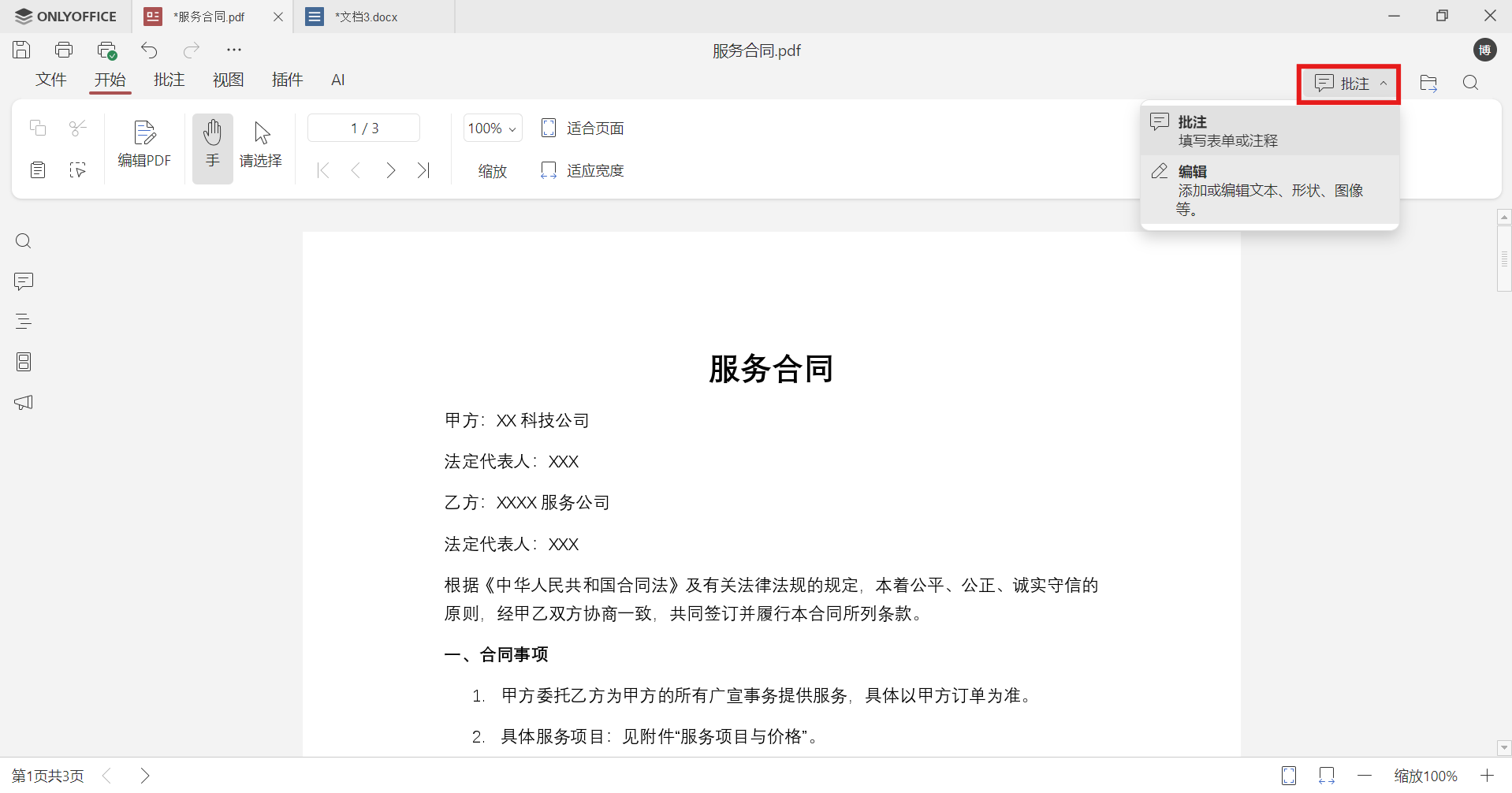This screenshot has height=793, width=1512.
Task: Open the 编辑PDF tool
Action: coord(144,146)
